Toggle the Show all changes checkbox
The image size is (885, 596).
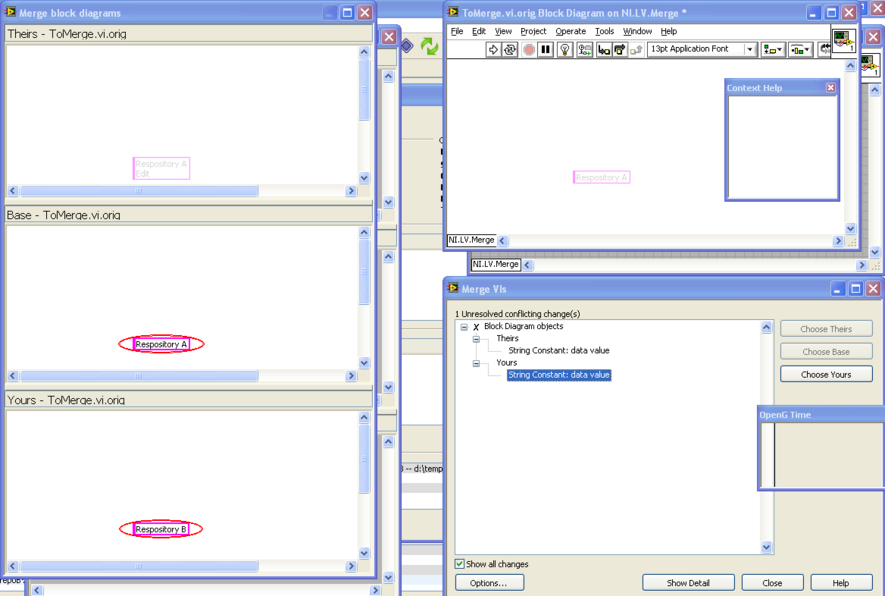[x=461, y=564]
